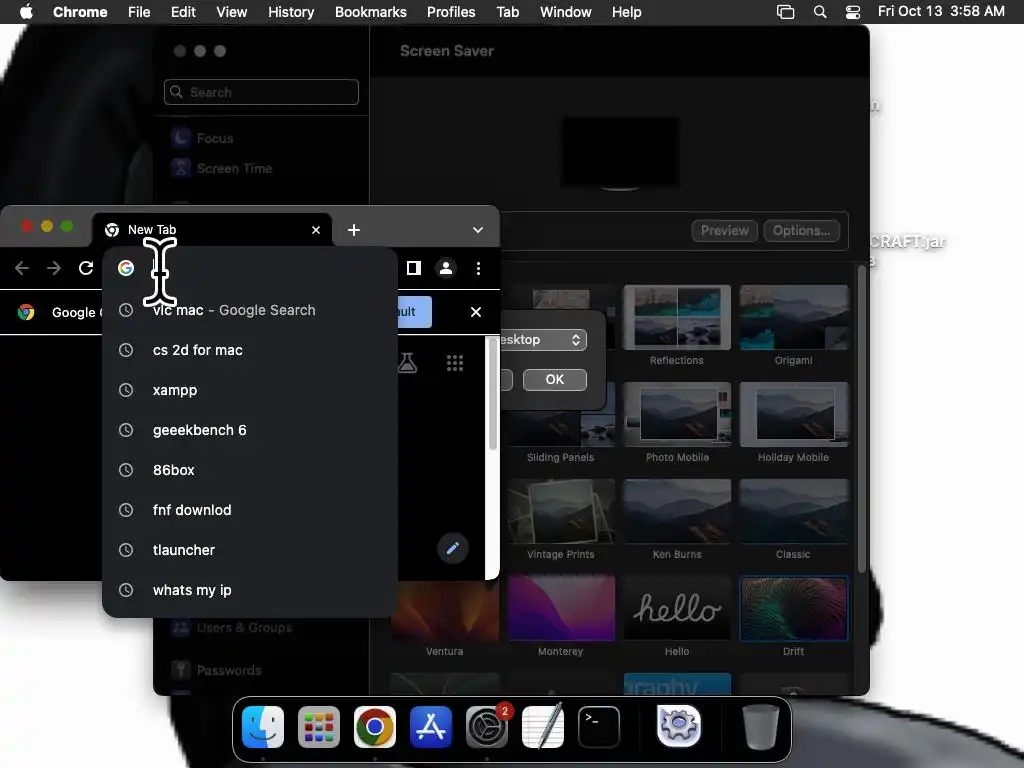Expand Chrome tab search chevron
This screenshot has width=1024, height=768.
(x=478, y=230)
